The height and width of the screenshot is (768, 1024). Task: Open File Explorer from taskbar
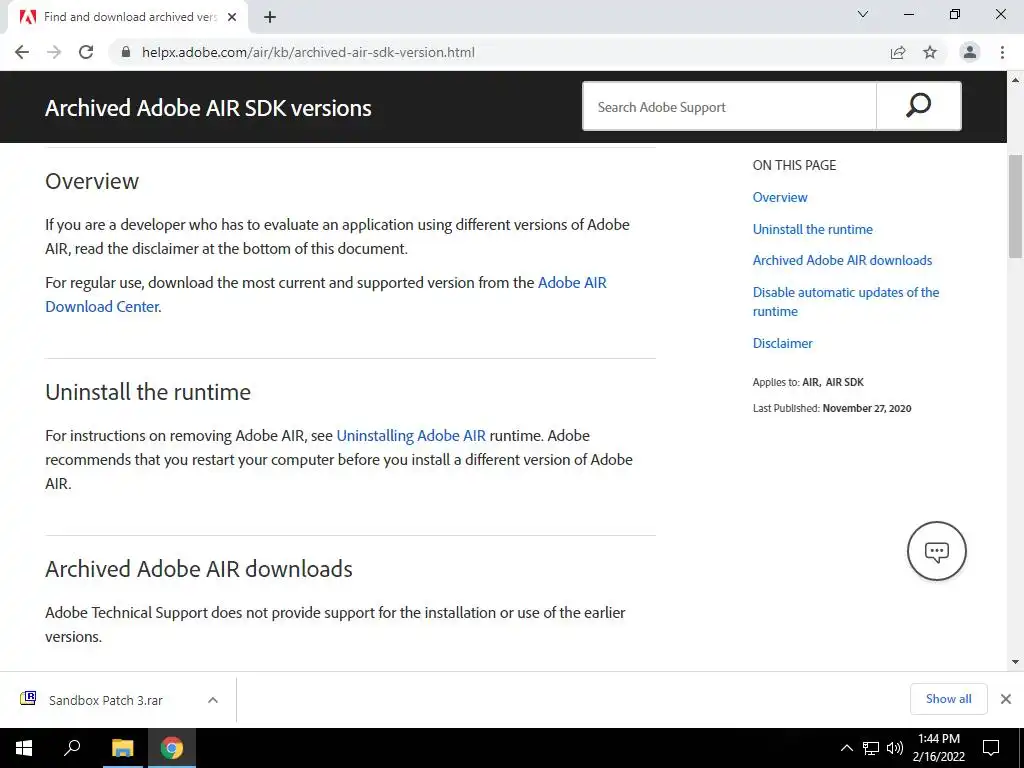[x=122, y=748]
